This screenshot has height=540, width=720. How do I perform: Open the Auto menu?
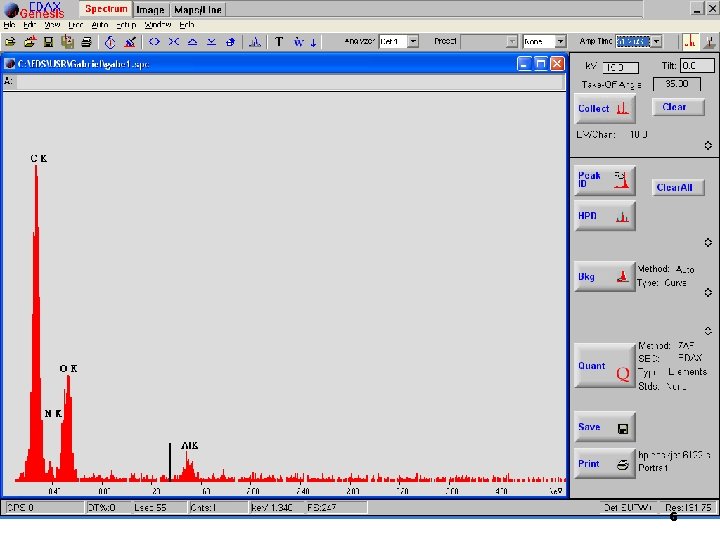pyautogui.click(x=100, y=25)
